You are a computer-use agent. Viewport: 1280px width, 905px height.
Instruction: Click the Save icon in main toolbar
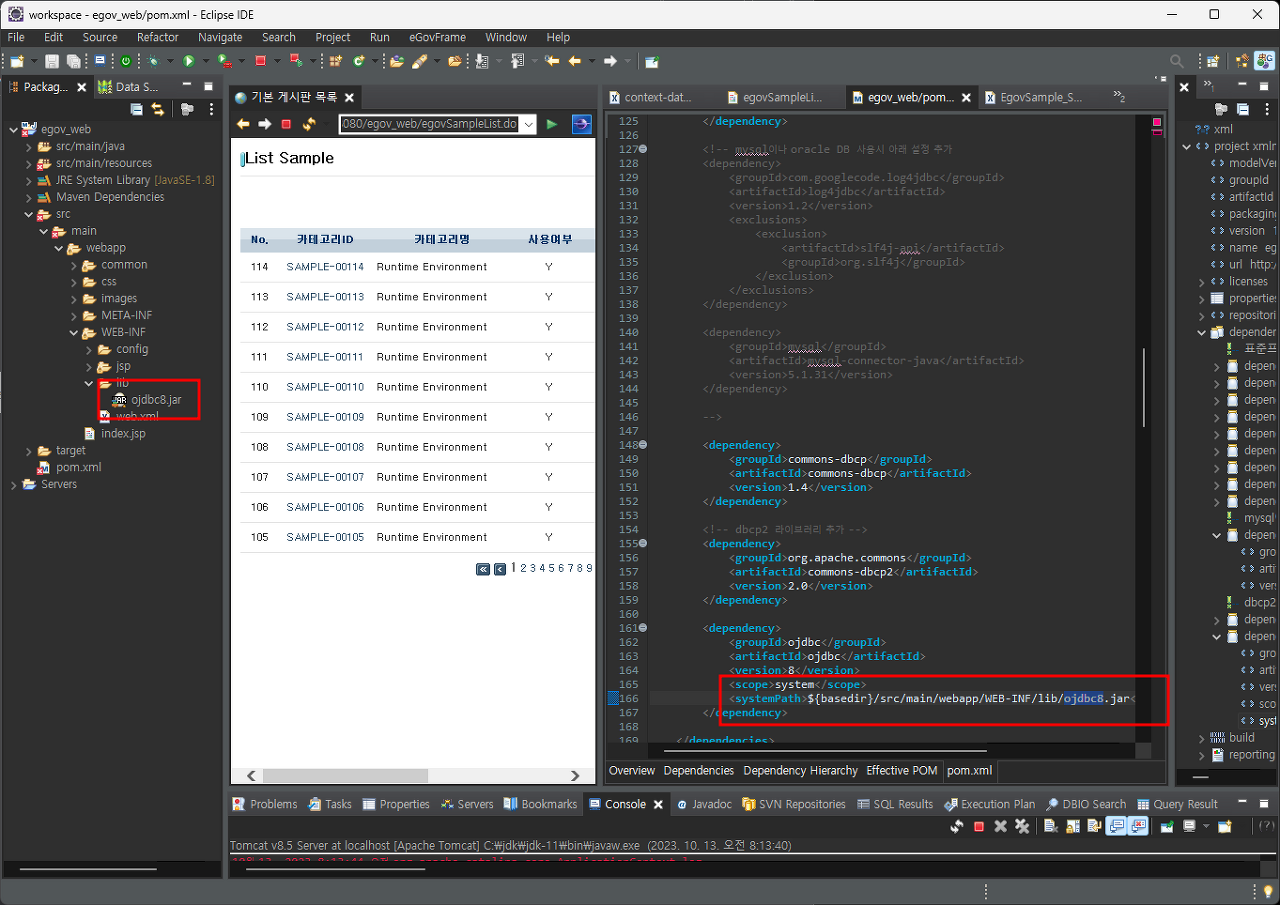tap(52, 61)
